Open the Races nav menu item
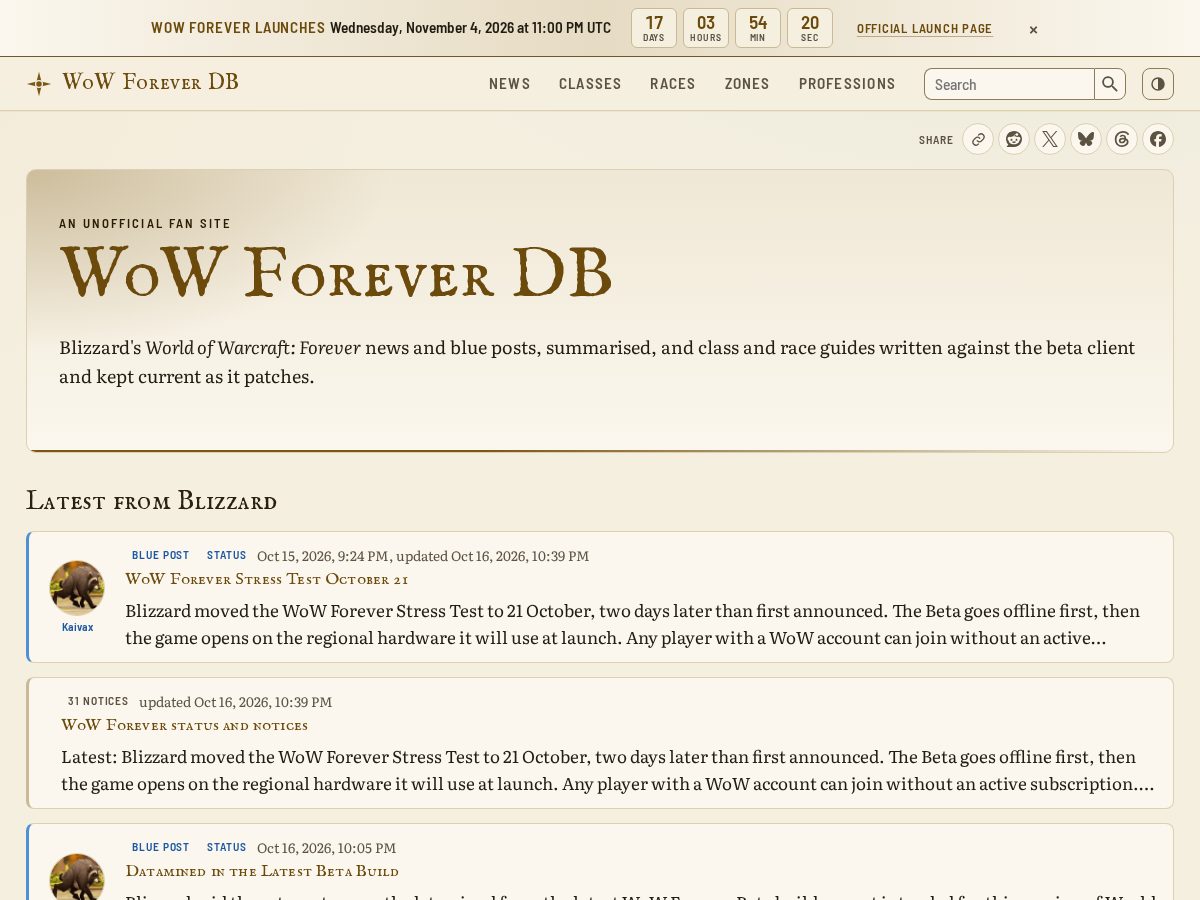Image resolution: width=1200 pixels, height=900 pixels. click(673, 84)
